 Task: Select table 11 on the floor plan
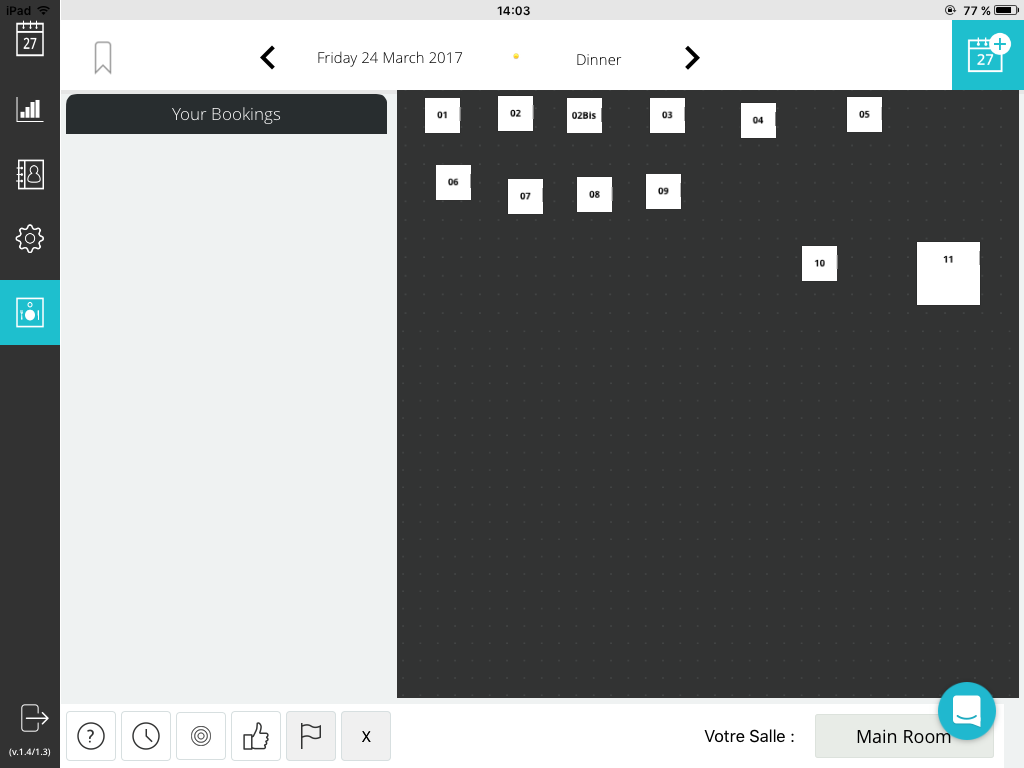(x=948, y=273)
